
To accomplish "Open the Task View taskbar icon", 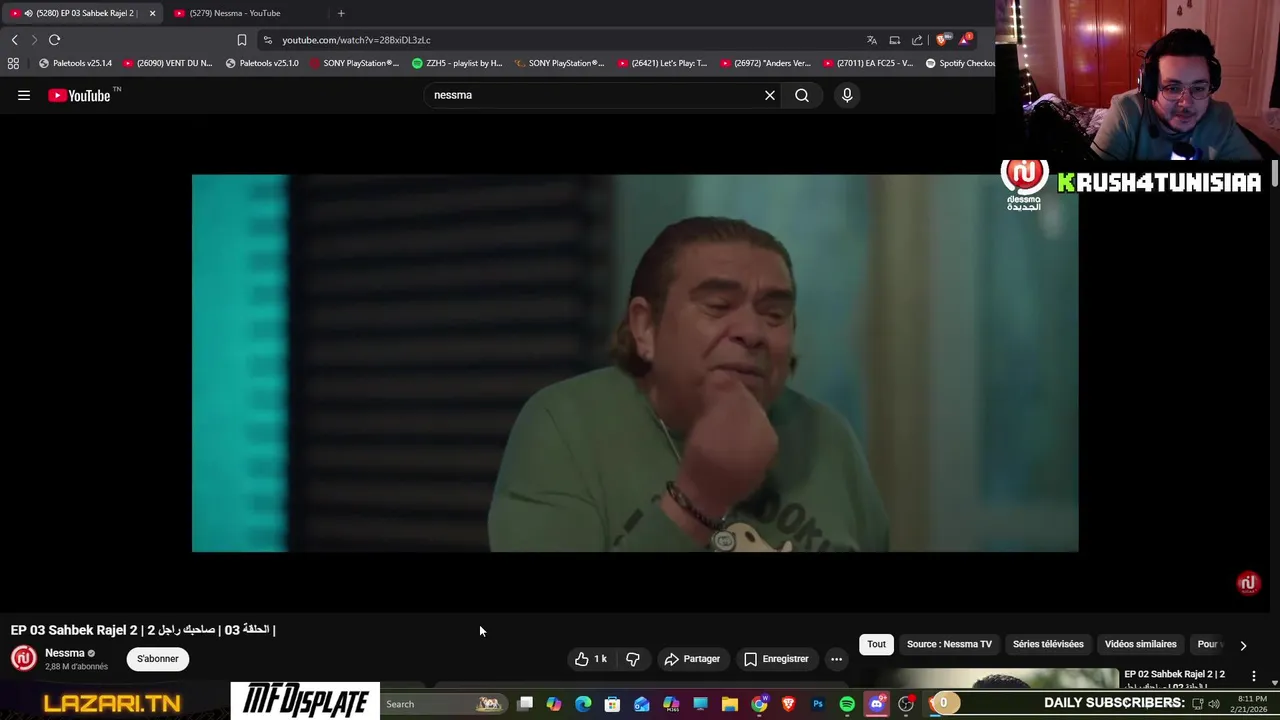I will click(525, 704).
